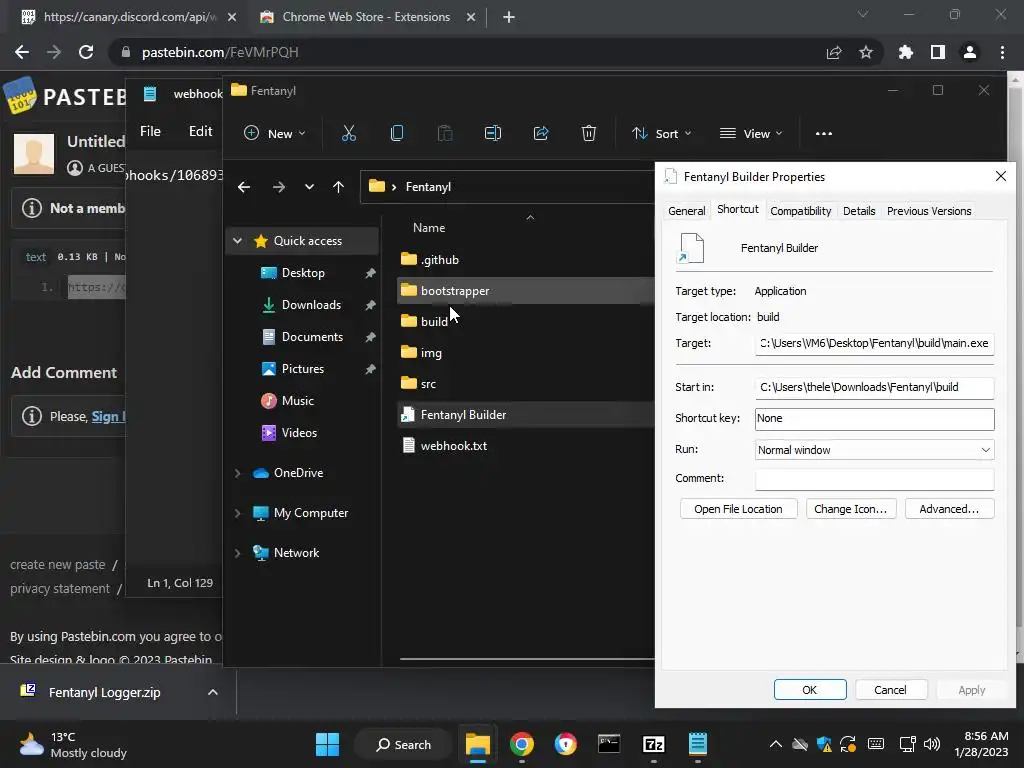The image size is (1024, 768).
Task: Open the See more ellipsis in Explorer toolbar
Action: tap(824, 133)
